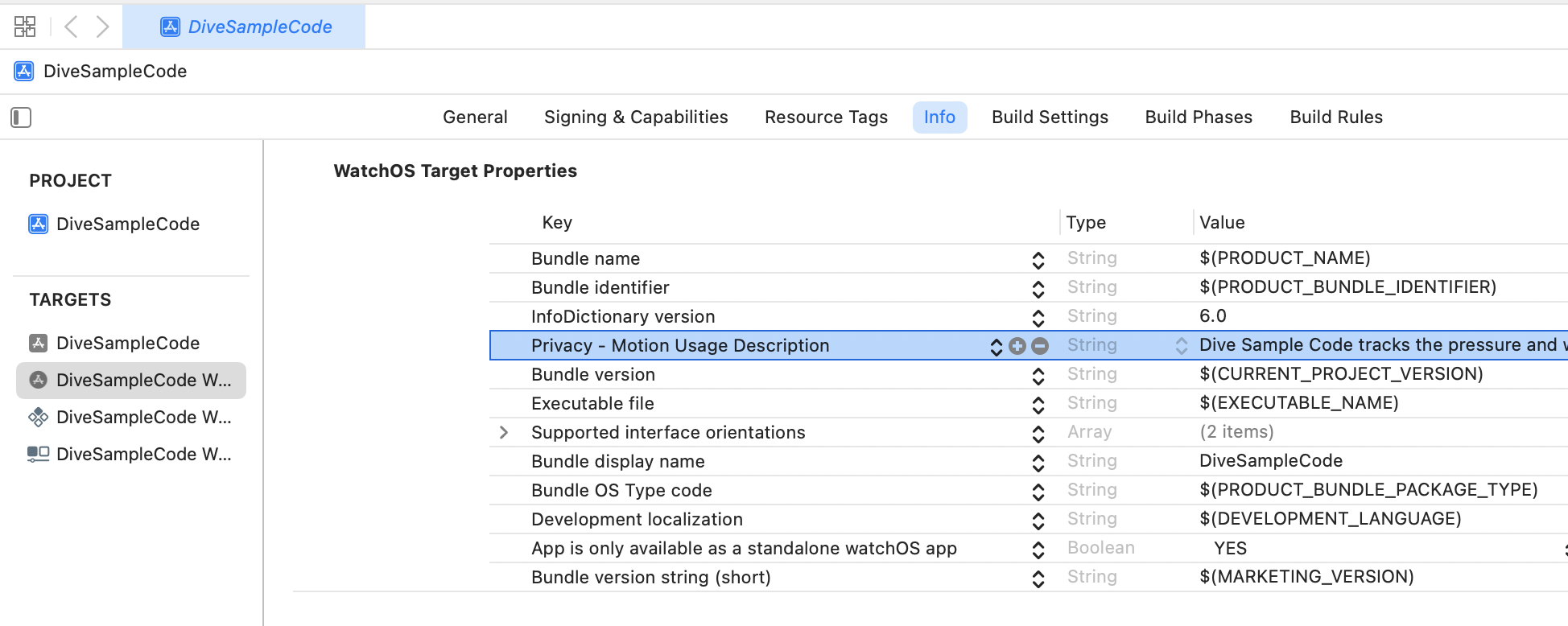Expand Supported interface orientations array
The width and height of the screenshot is (1568, 626).
[x=504, y=433]
